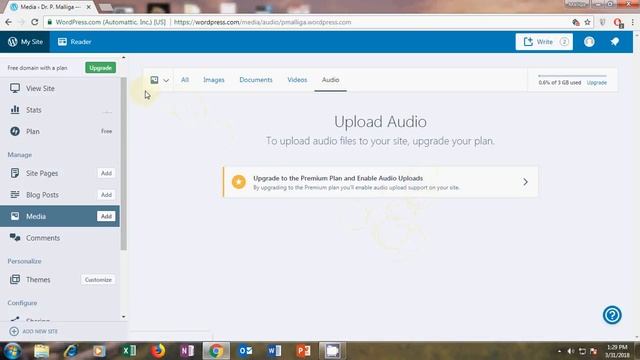
Task: Open Firefox from the taskbar
Action: (158, 351)
